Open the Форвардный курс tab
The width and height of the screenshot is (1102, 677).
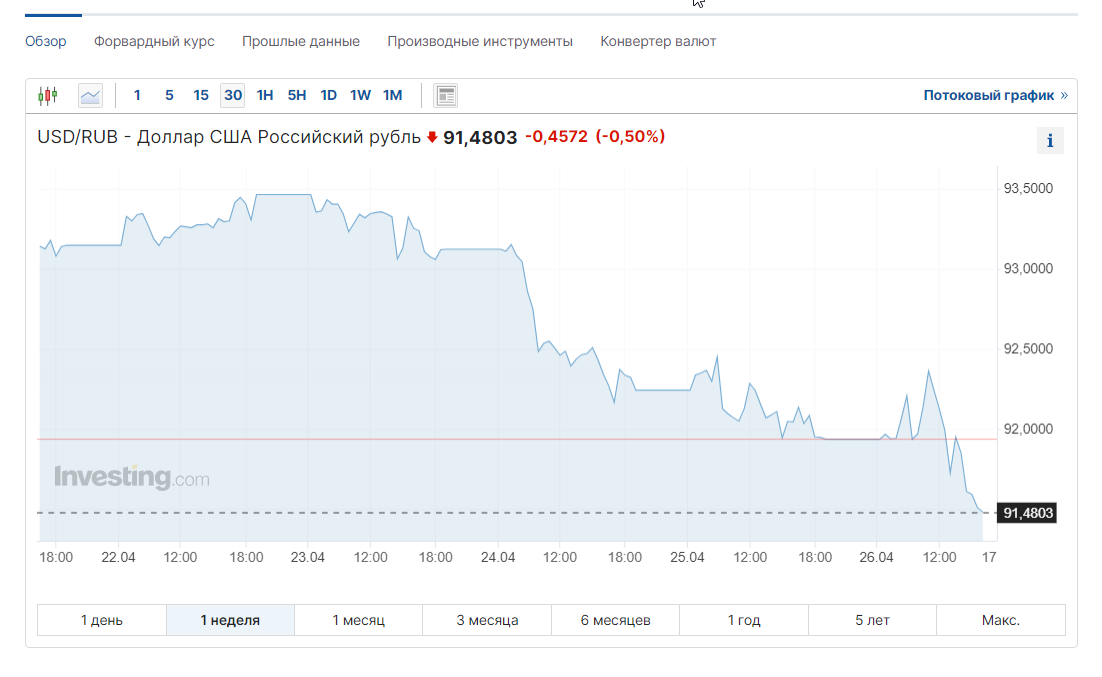click(x=154, y=41)
